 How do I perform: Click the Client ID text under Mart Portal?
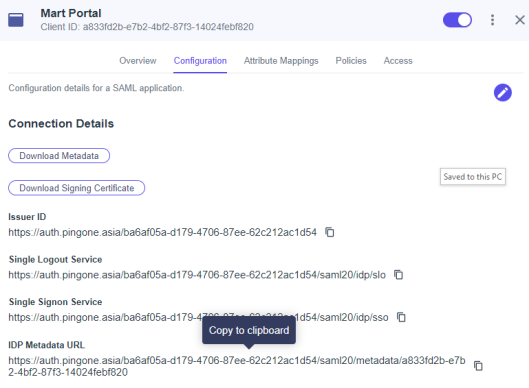147,27
